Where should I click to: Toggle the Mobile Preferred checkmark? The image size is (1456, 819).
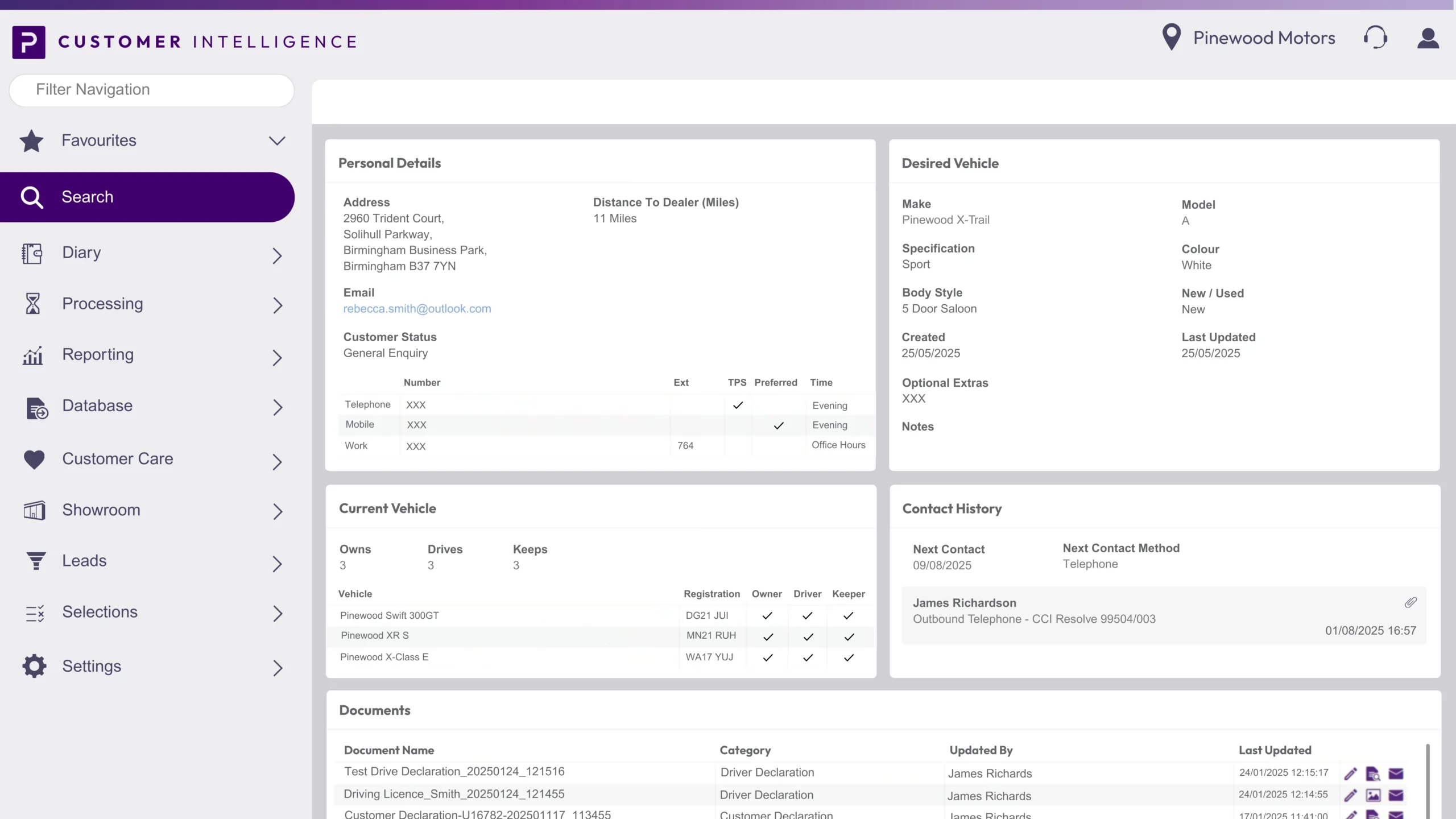[x=779, y=425]
